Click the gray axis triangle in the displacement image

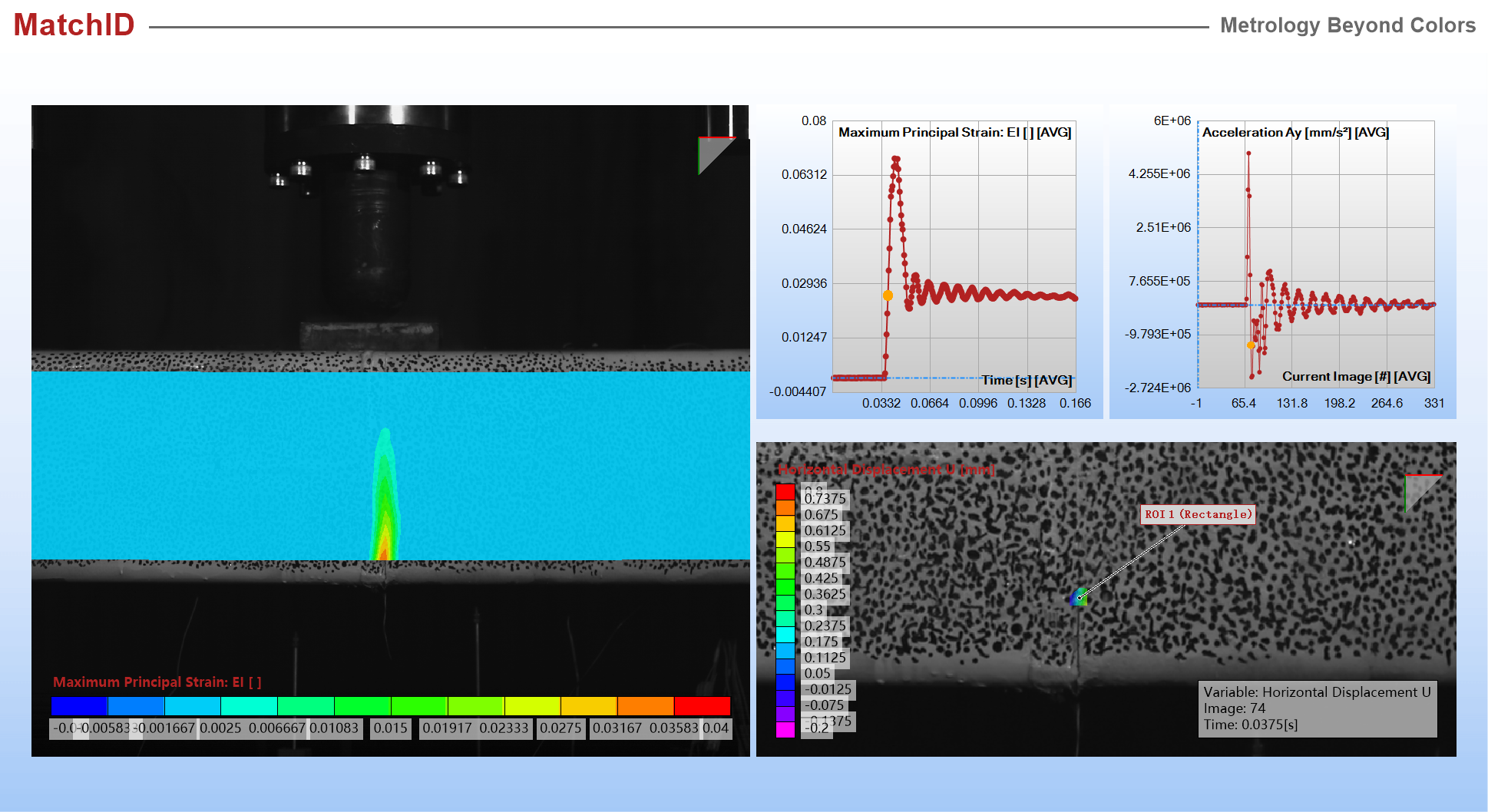pyautogui.click(x=1420, y=491)
